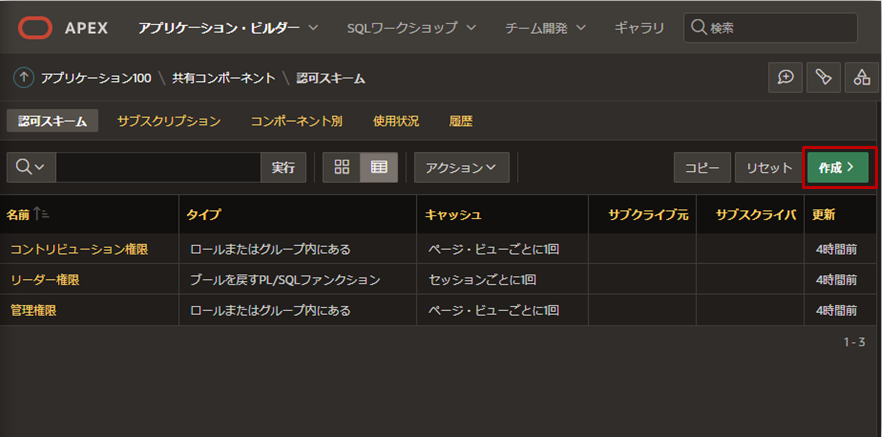This screenshot has width=882, height=437.
Task: Switch to report table view
Action: (x=379, y=168)
